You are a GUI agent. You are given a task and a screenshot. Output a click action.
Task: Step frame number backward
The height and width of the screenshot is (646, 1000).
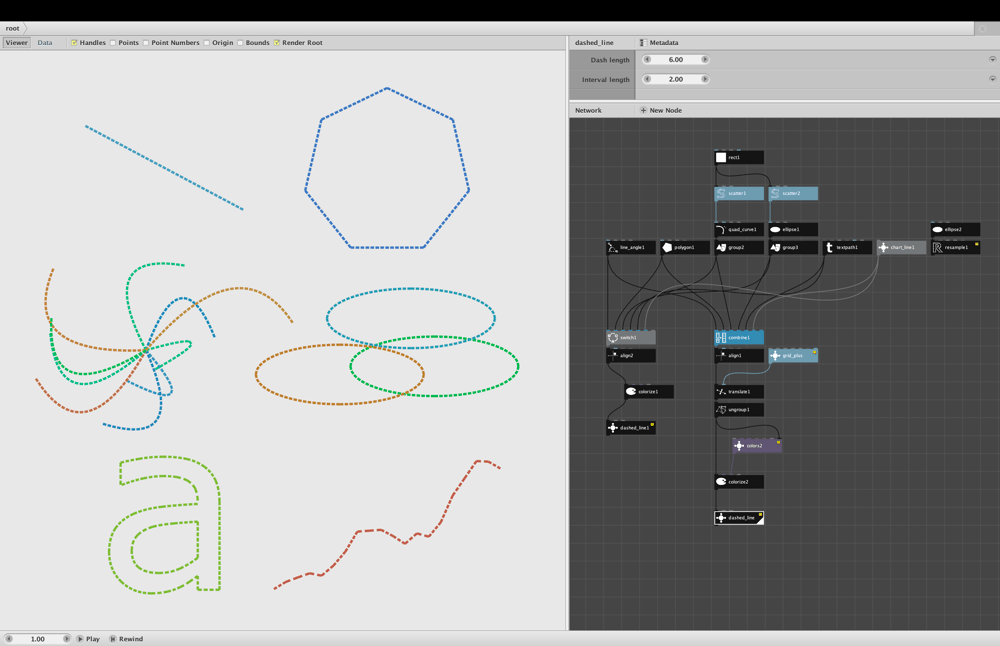coord(9,638)
